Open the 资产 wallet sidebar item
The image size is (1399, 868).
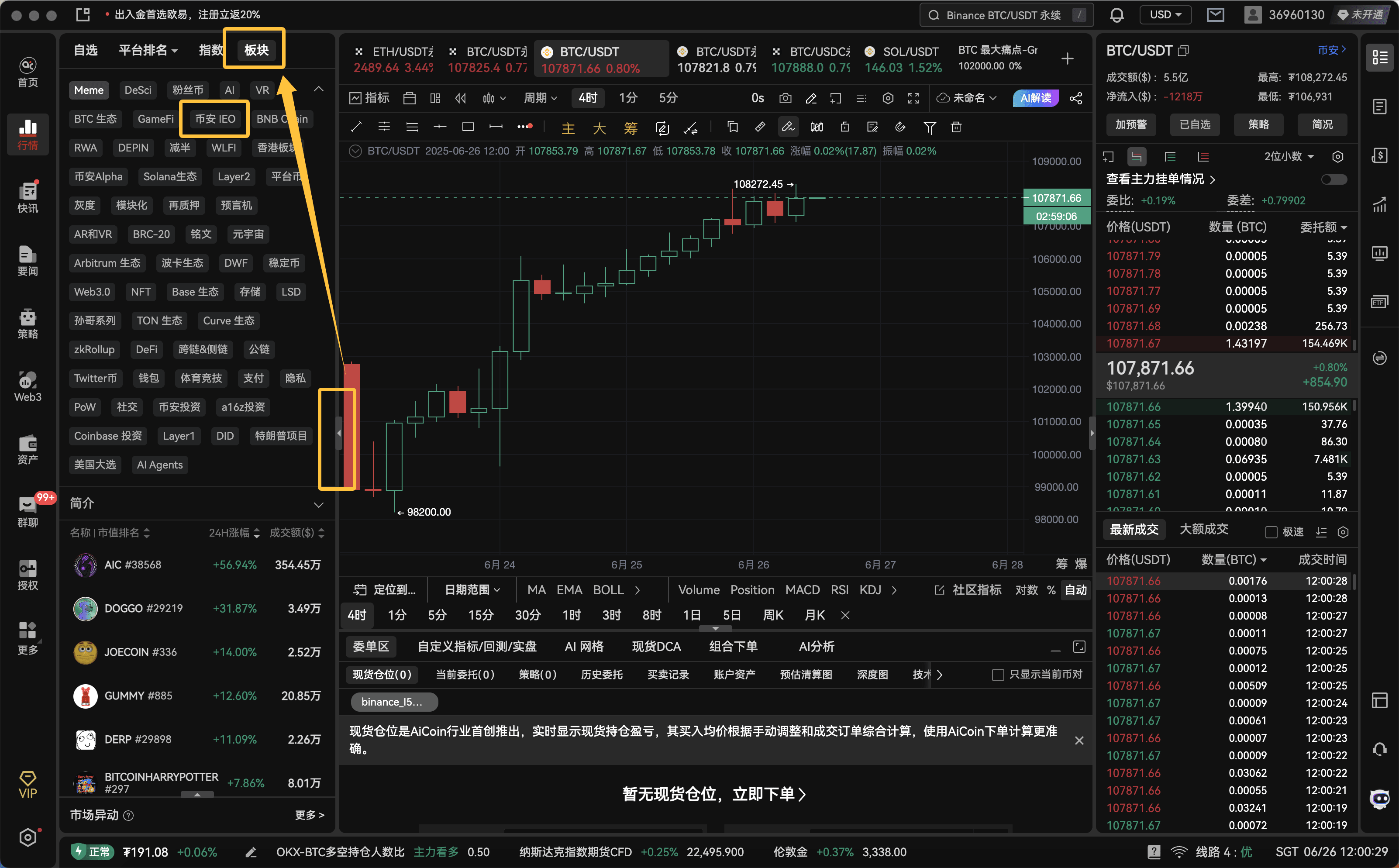[28, 449]
